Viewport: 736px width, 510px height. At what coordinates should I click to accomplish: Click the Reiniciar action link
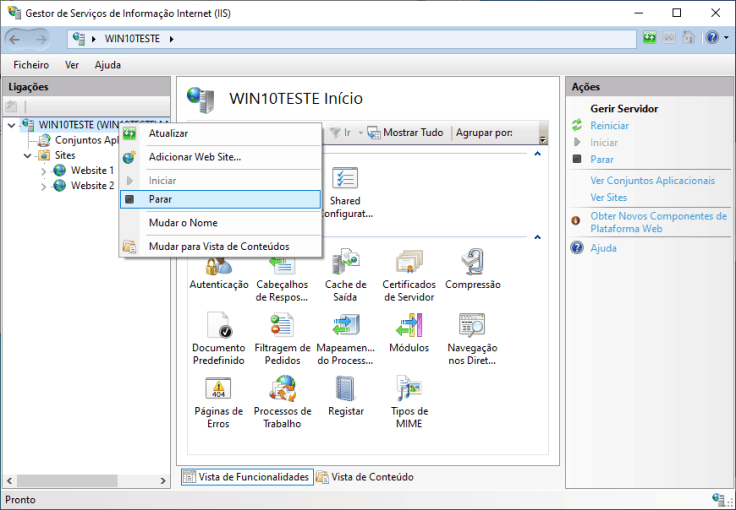tap(609, 126)
